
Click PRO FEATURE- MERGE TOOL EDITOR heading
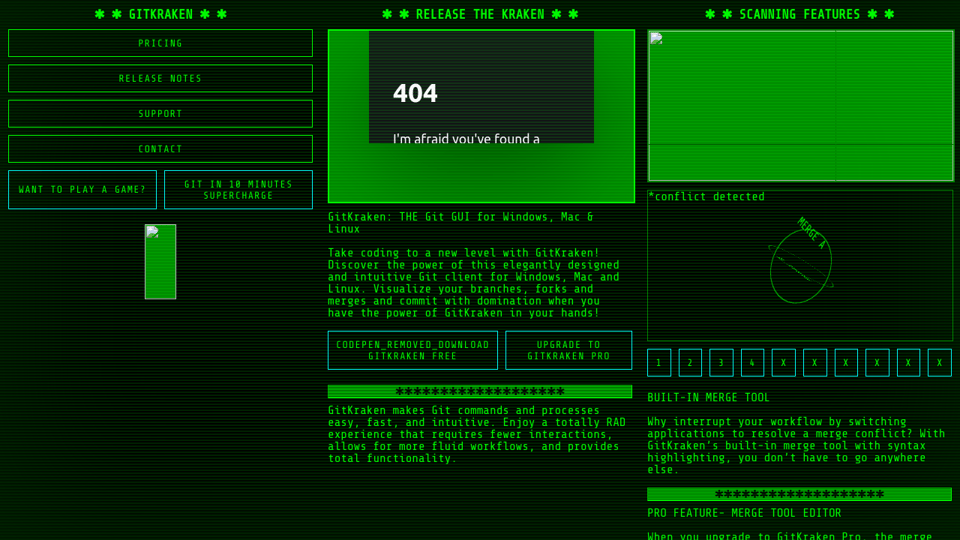(x=744, y=513)
